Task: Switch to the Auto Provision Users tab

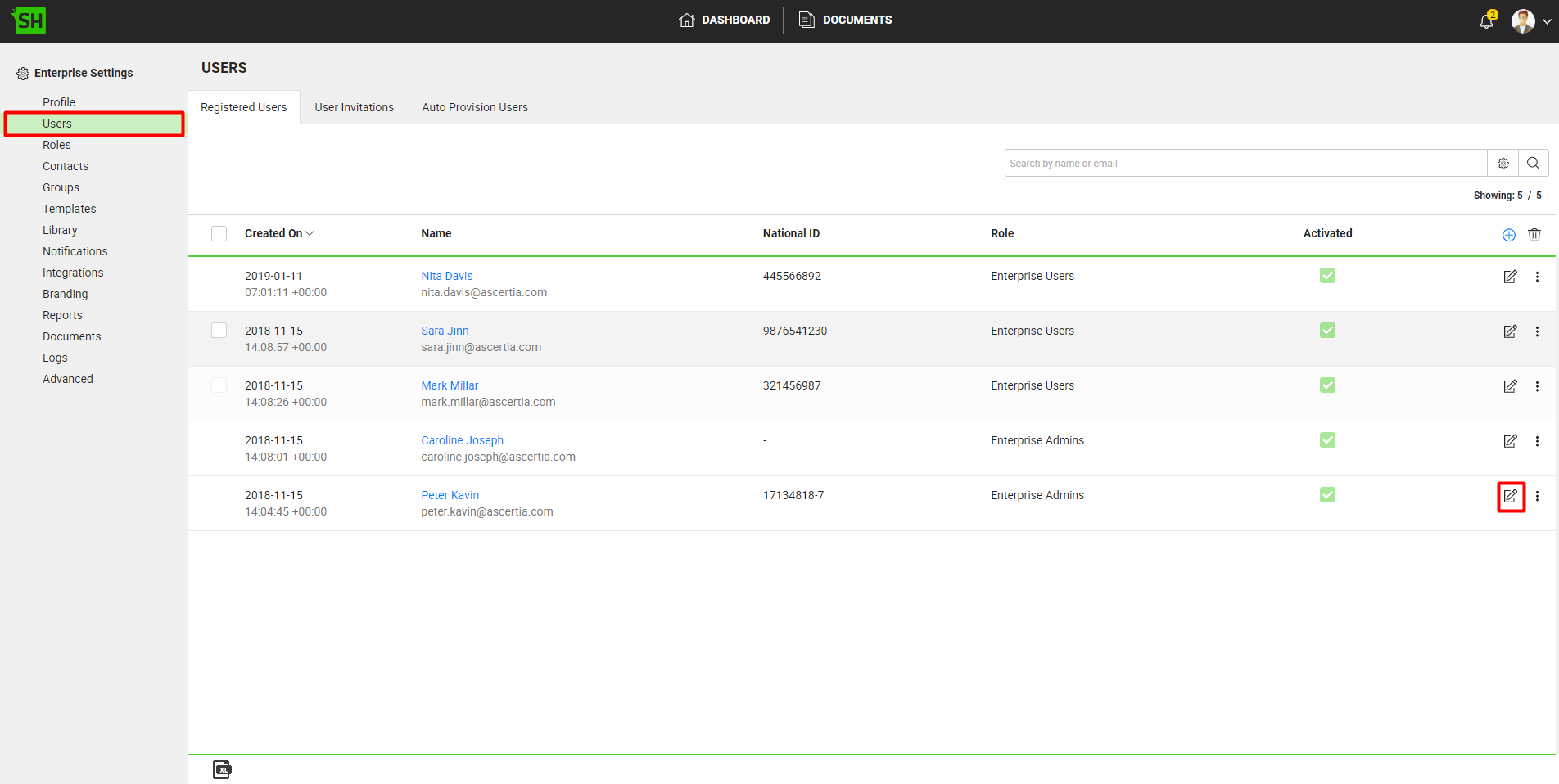Action: 475,107
